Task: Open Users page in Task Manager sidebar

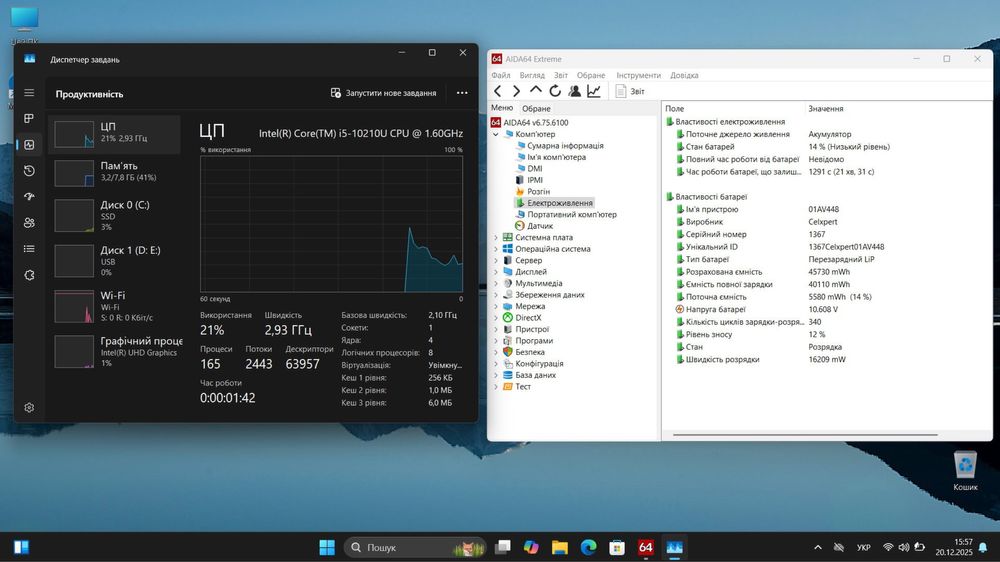Action: pyautogui.click(x=29, y=223)
